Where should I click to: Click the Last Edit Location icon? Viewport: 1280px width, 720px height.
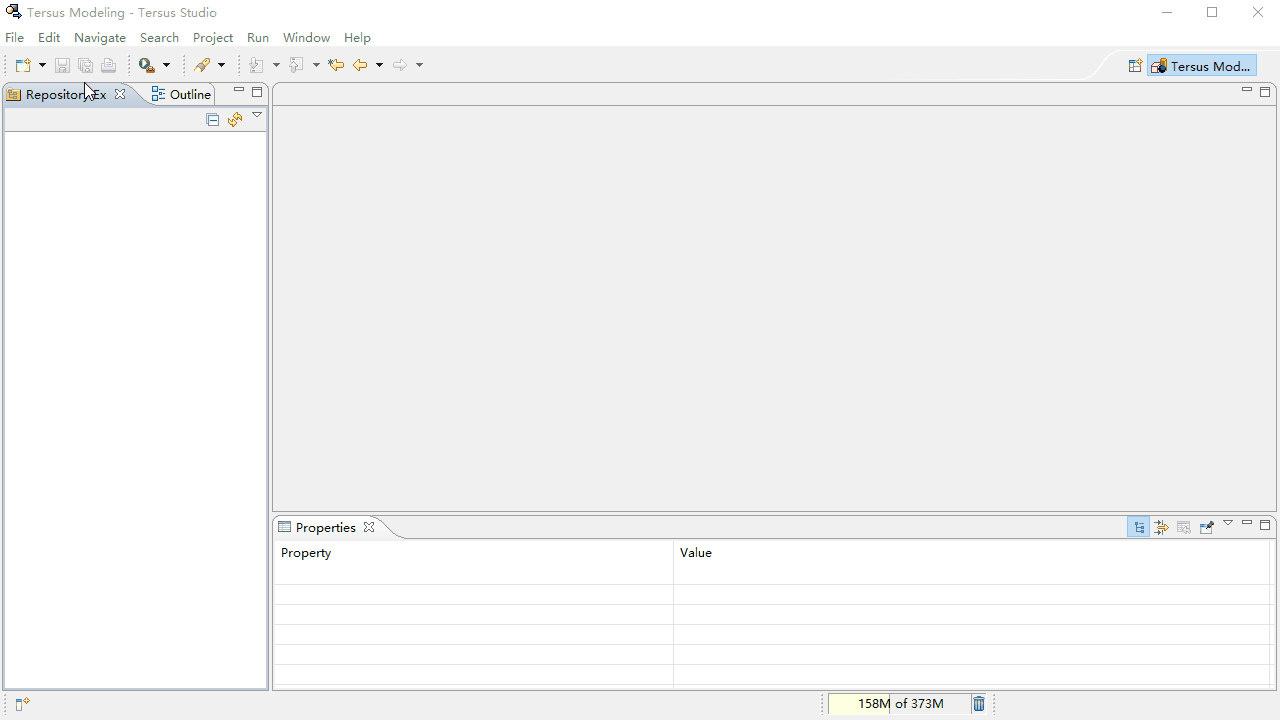(x=336, y=66)
